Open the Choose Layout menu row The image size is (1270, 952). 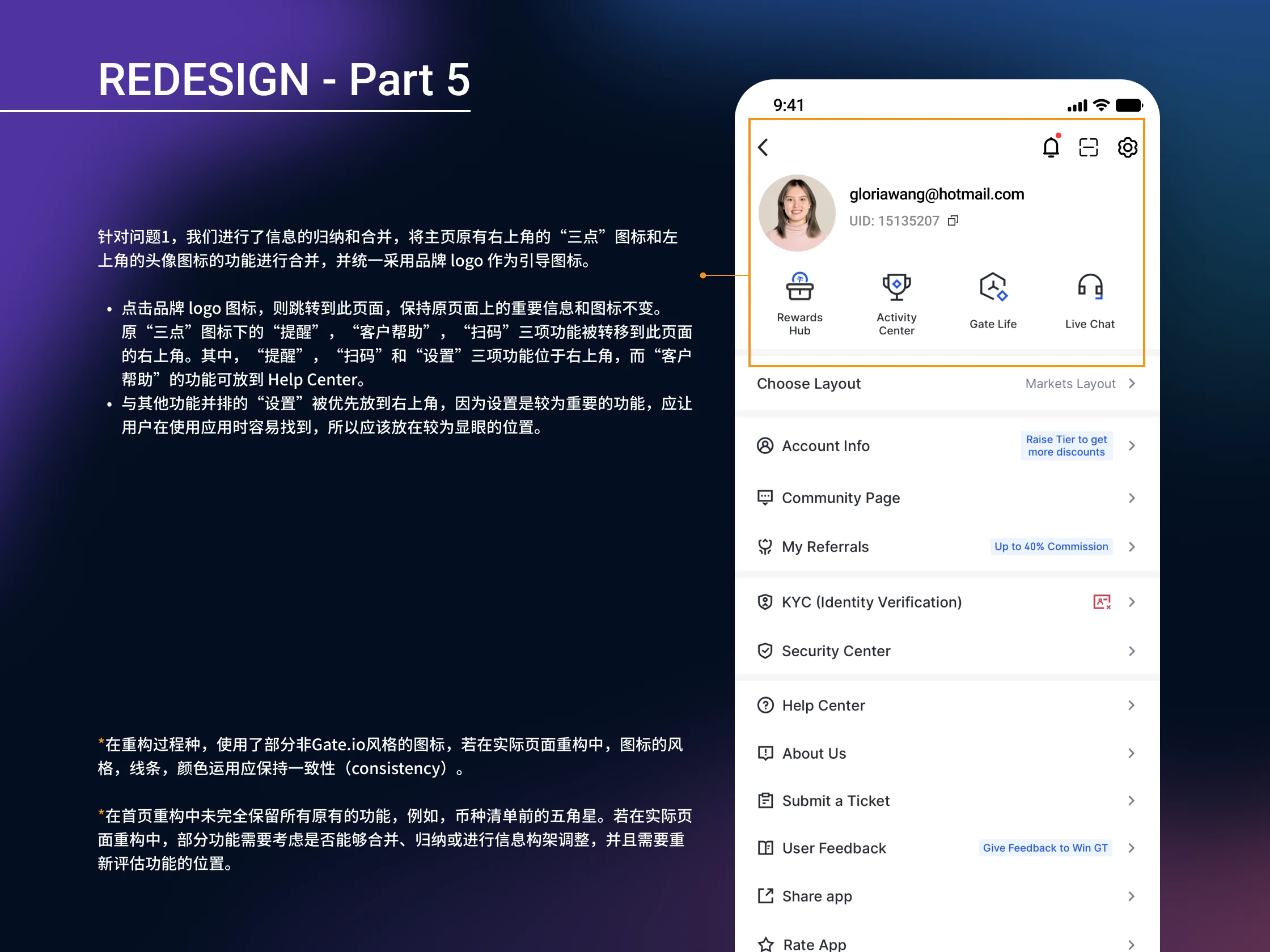click(947, 383)
